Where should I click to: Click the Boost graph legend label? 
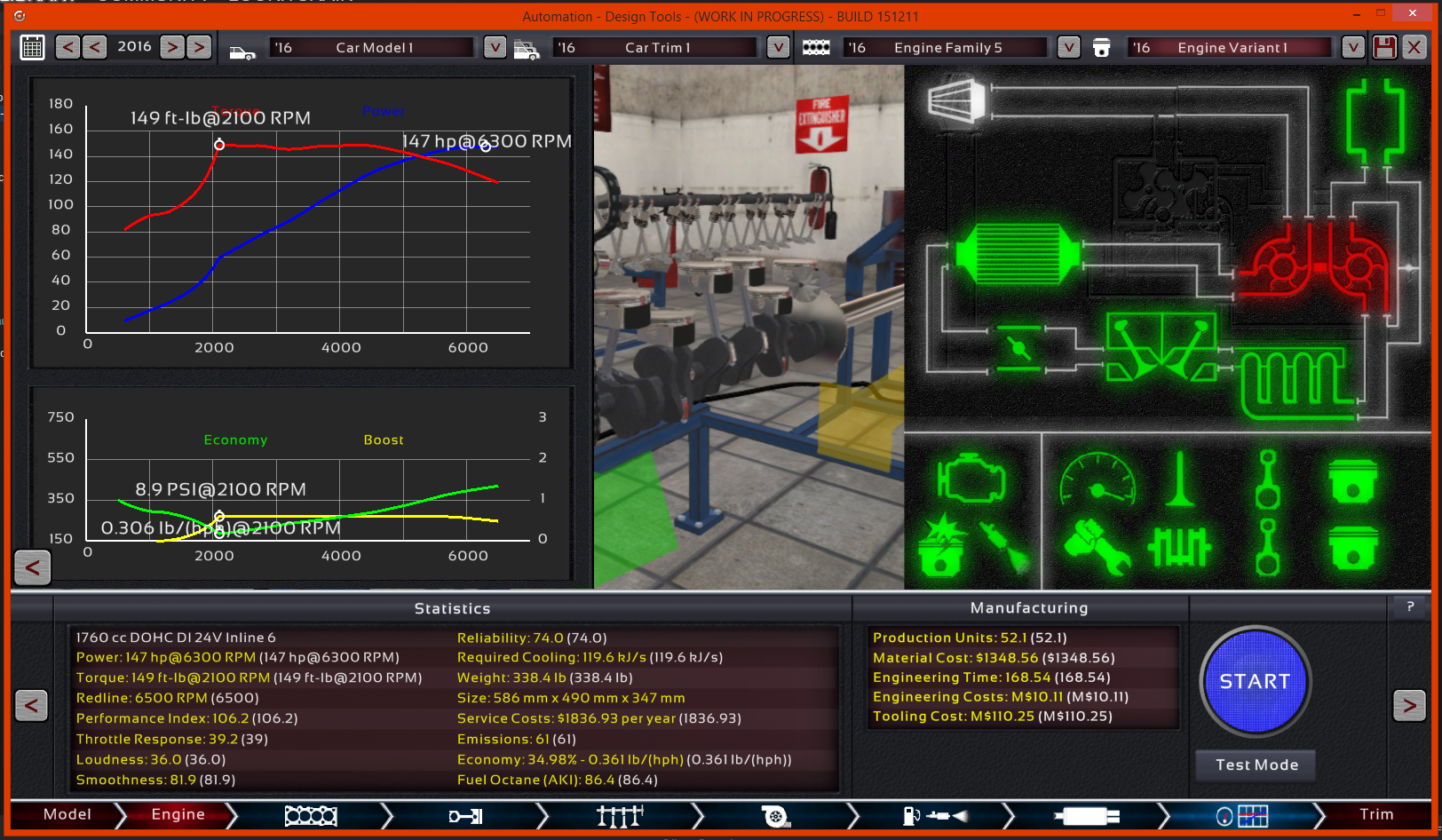[x=384, y=440]
